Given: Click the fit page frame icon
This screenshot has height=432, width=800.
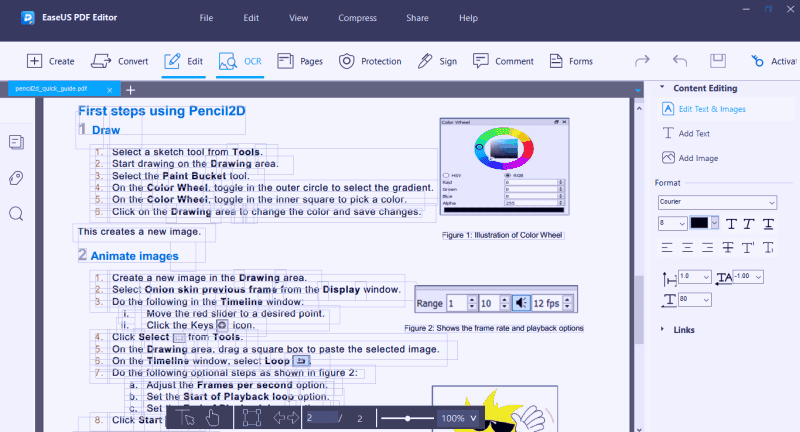Looking at the screenshot, I should pyautogui.click(x=252, y=418).
